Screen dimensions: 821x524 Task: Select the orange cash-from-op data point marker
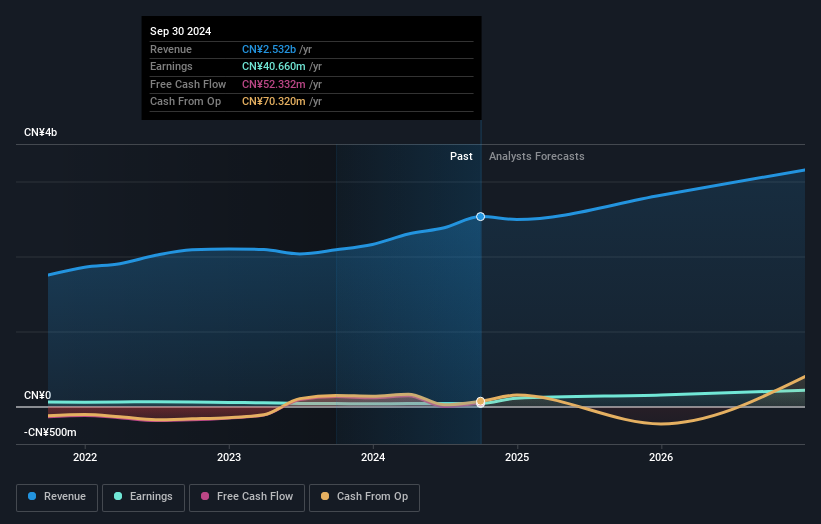coord(480,402)
